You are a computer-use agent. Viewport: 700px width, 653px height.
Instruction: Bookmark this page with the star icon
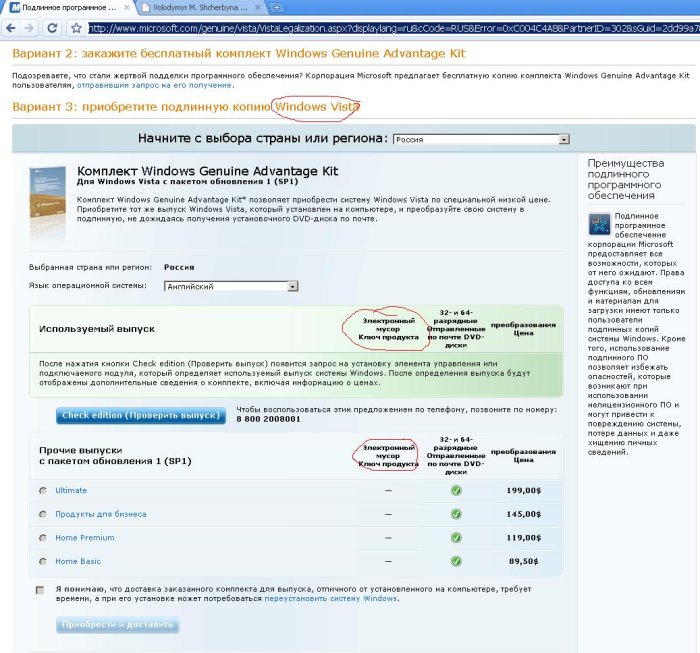(76, 28)
